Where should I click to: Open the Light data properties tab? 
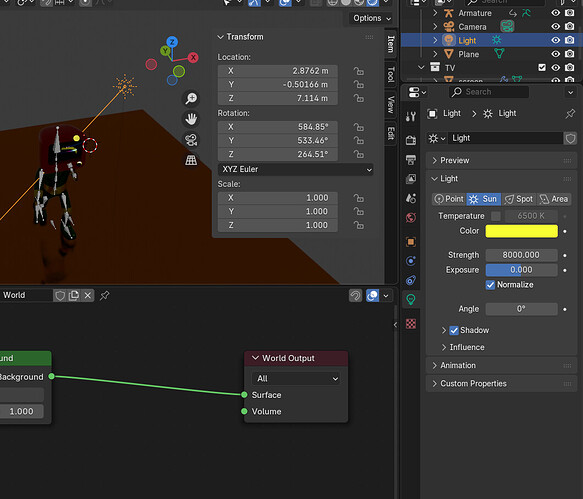point(411,300)
